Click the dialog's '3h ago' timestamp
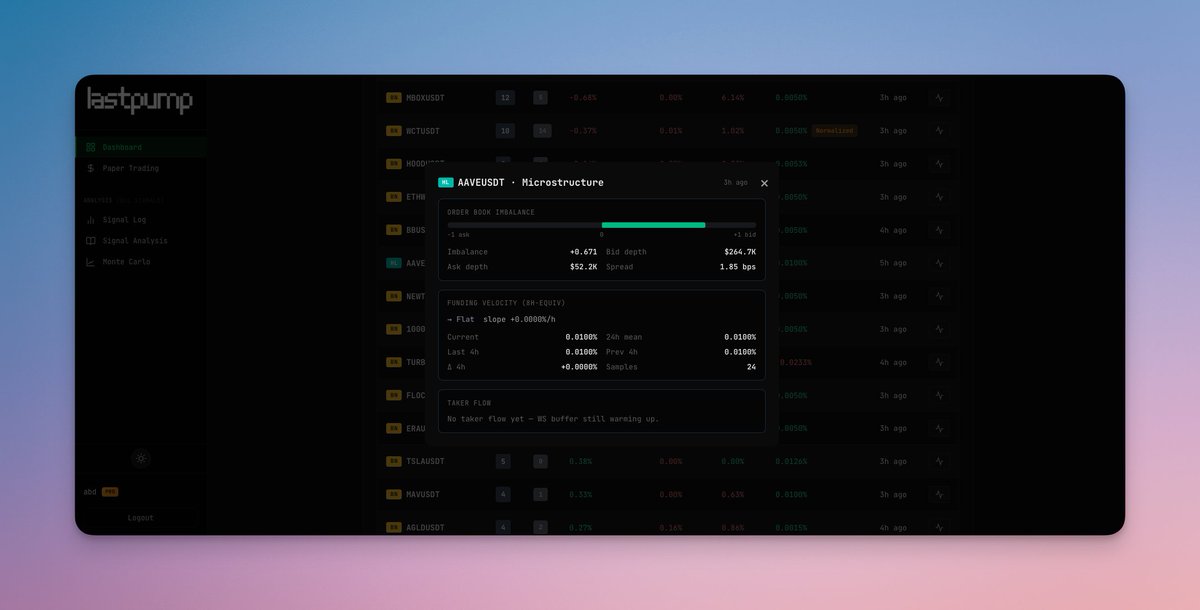This screenshot has height=610, width=1200. 735,183
